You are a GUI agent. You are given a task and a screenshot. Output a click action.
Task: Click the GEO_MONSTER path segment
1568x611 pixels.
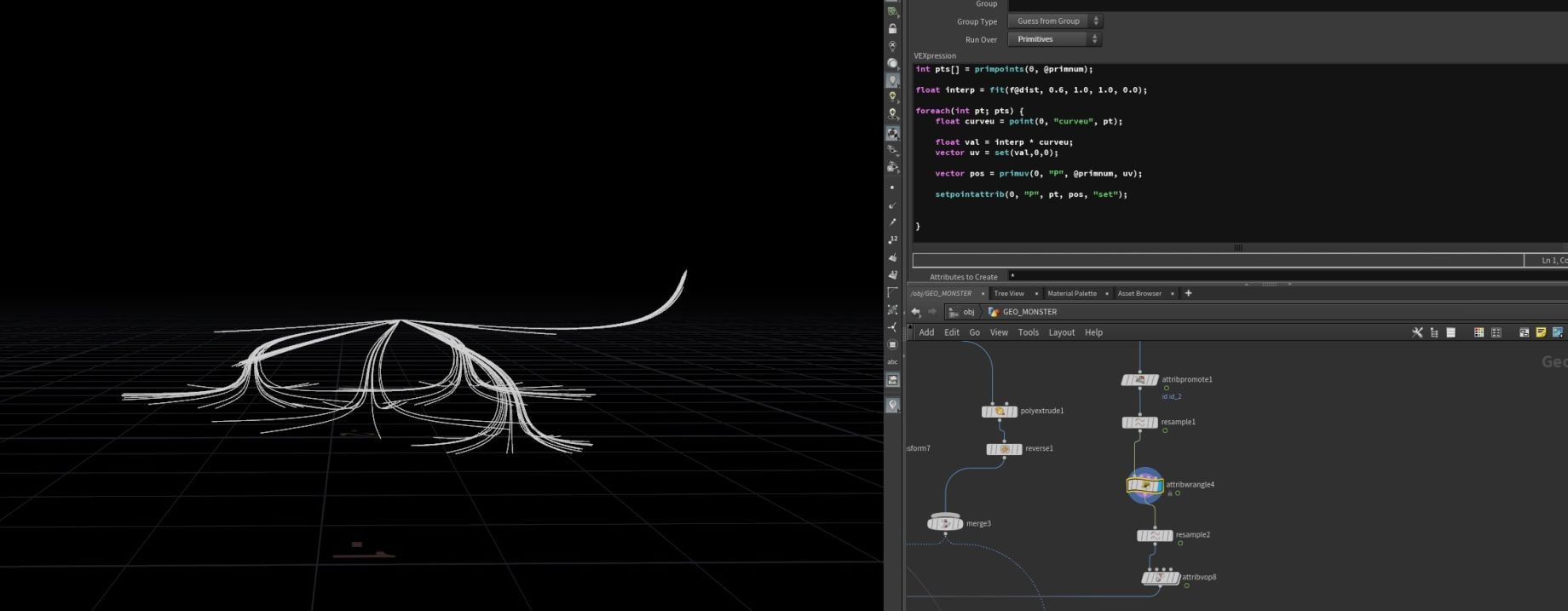(1023, 312)
